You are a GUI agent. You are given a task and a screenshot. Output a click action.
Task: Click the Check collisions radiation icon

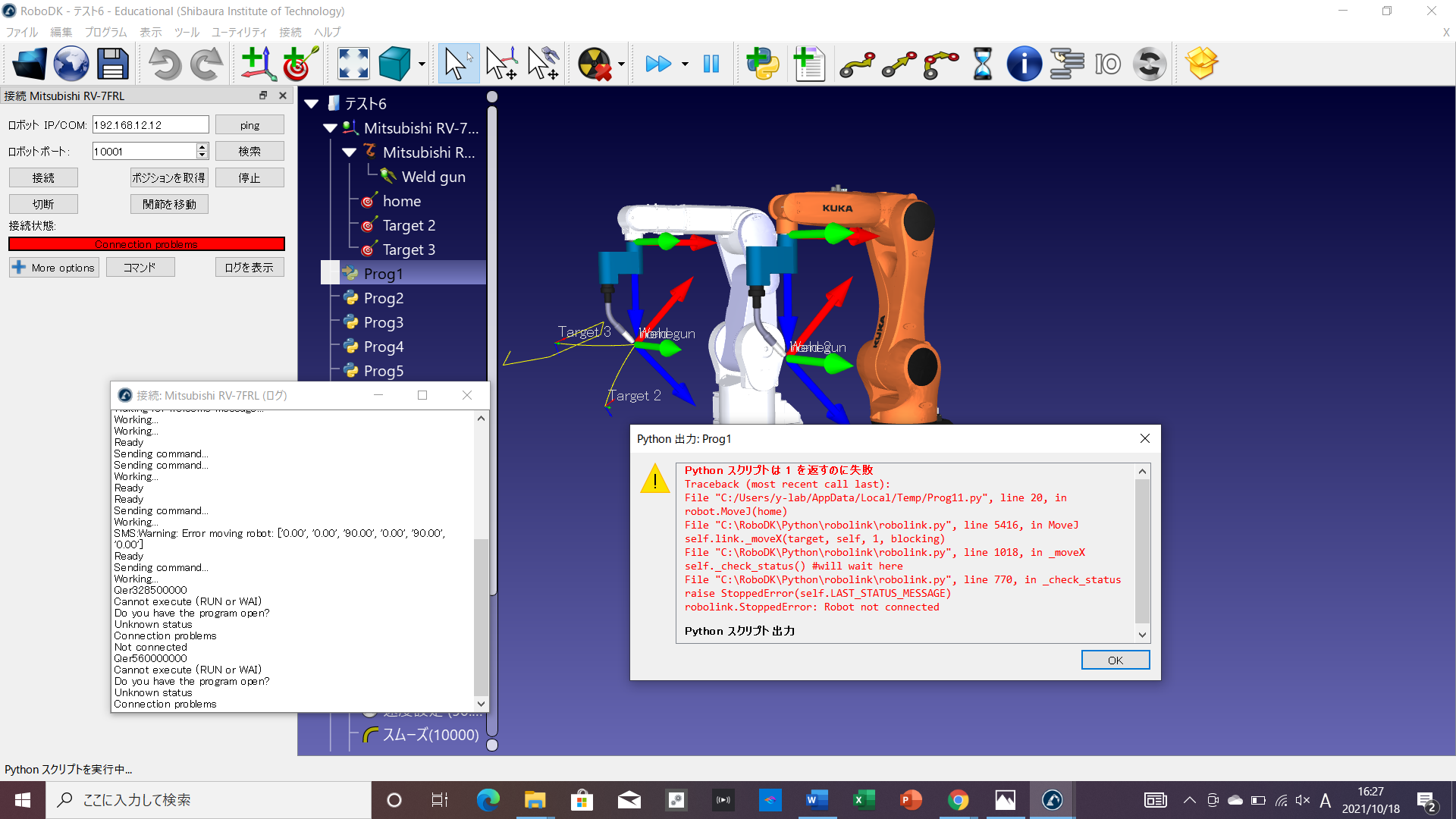[594, 64]
